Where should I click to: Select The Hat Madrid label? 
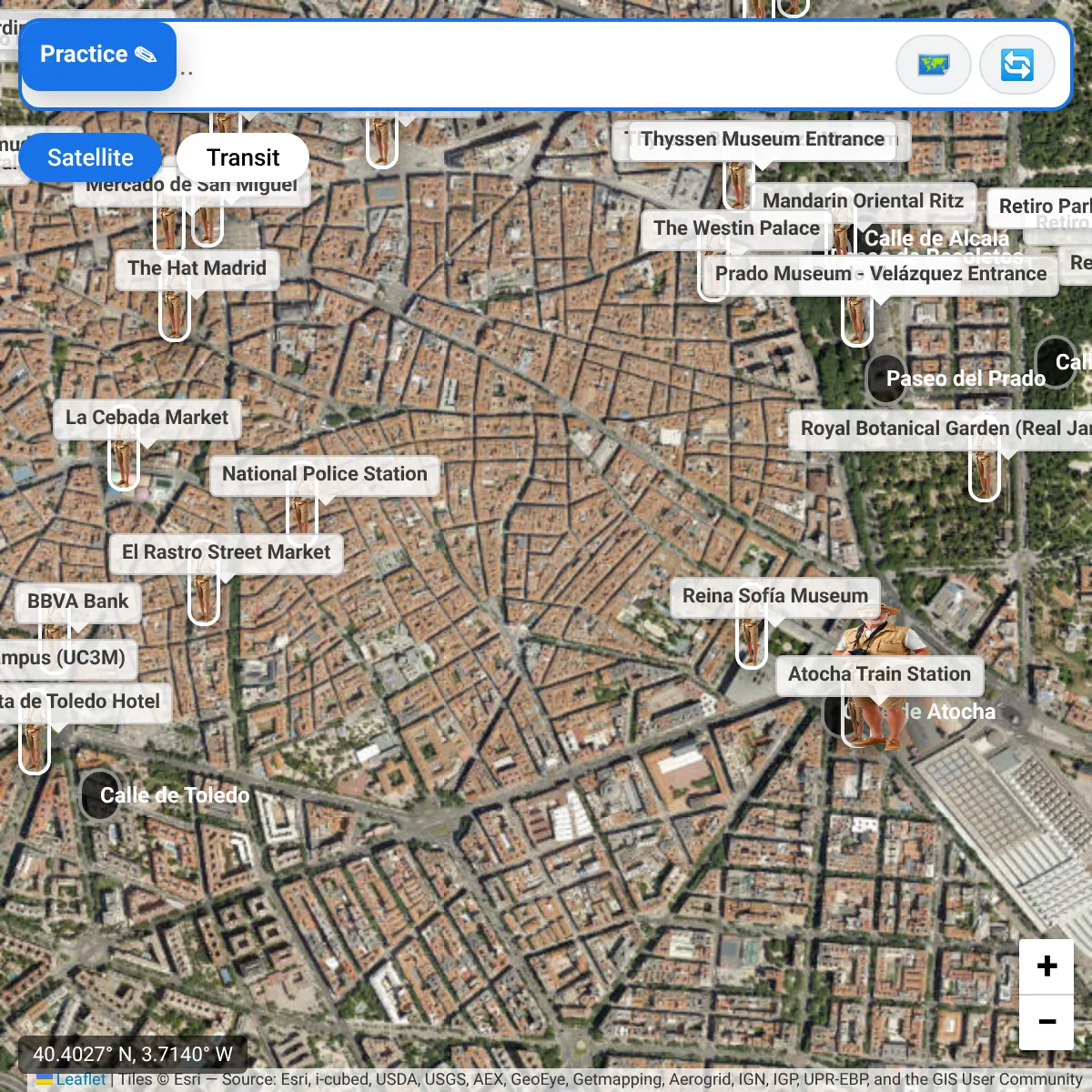coord(197,268)
